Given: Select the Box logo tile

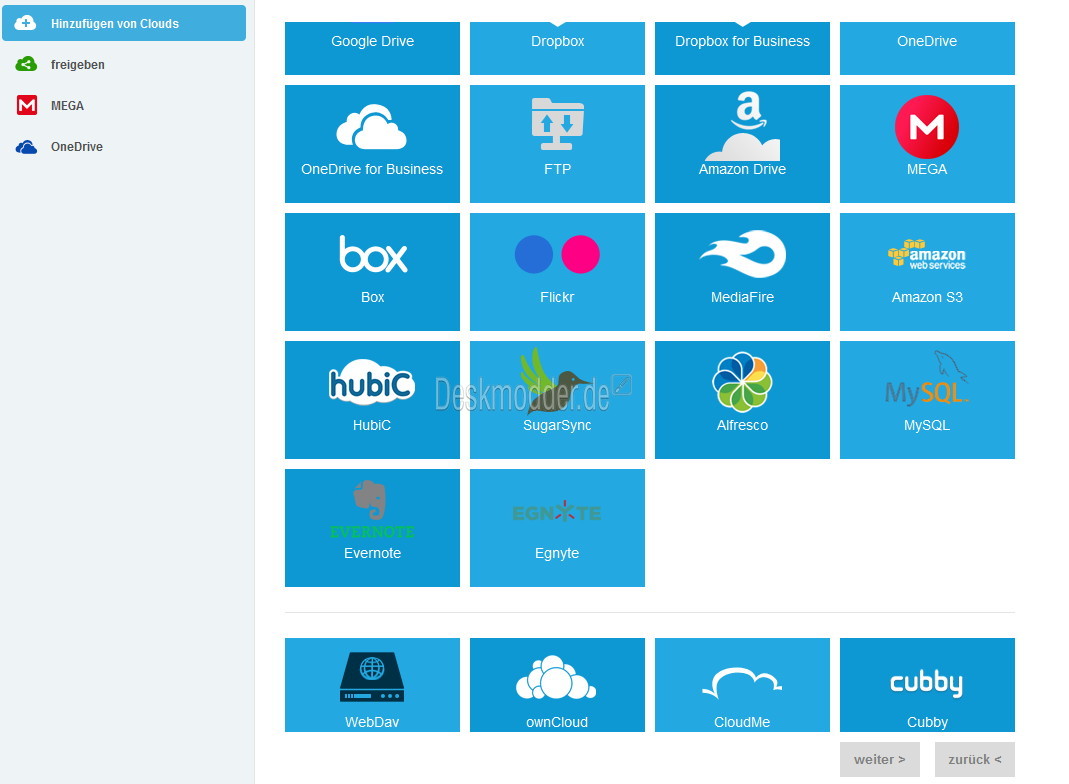Looking at the screenshot, I should point(372,272).
